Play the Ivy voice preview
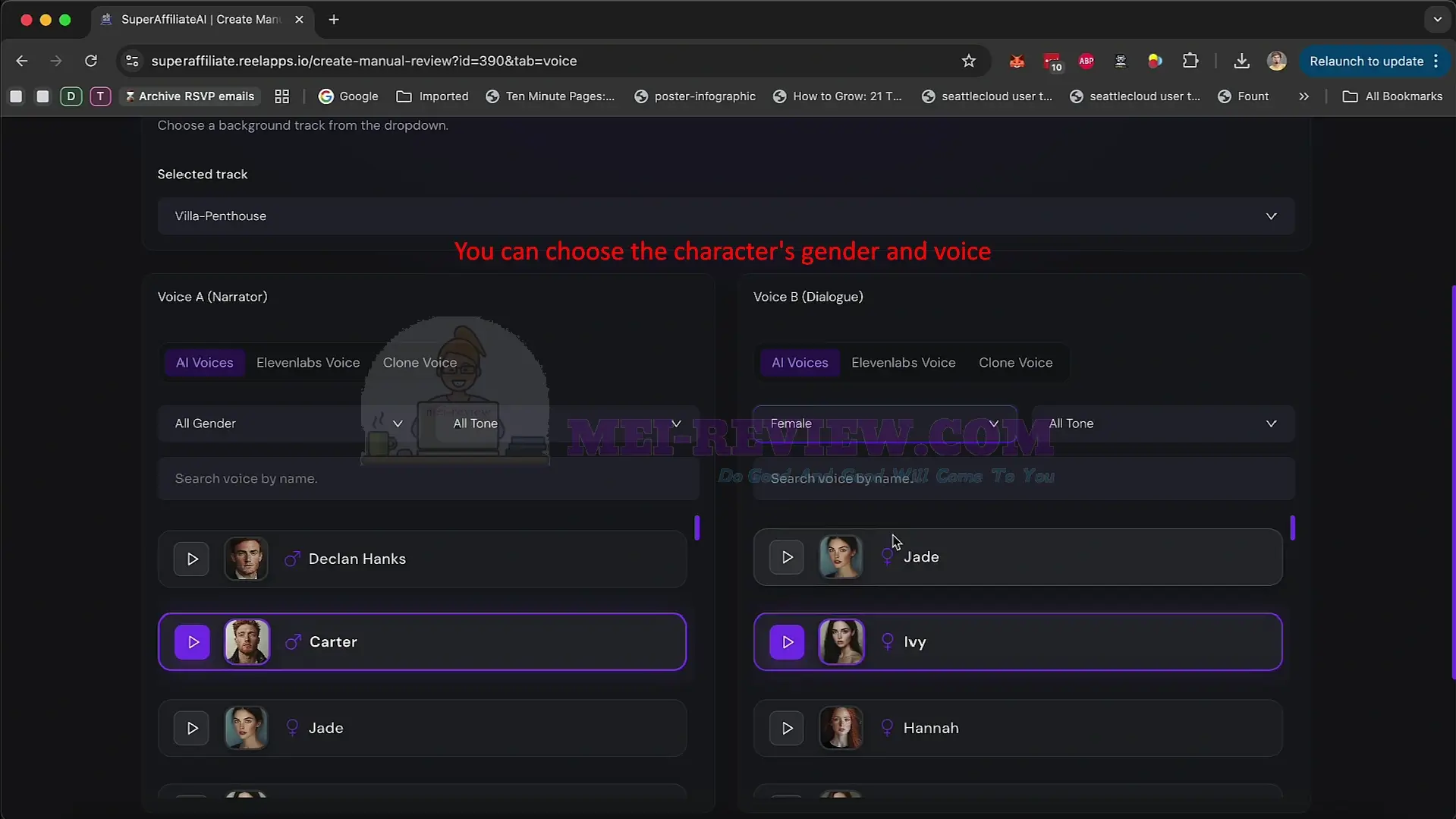Viewport: 1456px width, 819px height. (787, 642)
